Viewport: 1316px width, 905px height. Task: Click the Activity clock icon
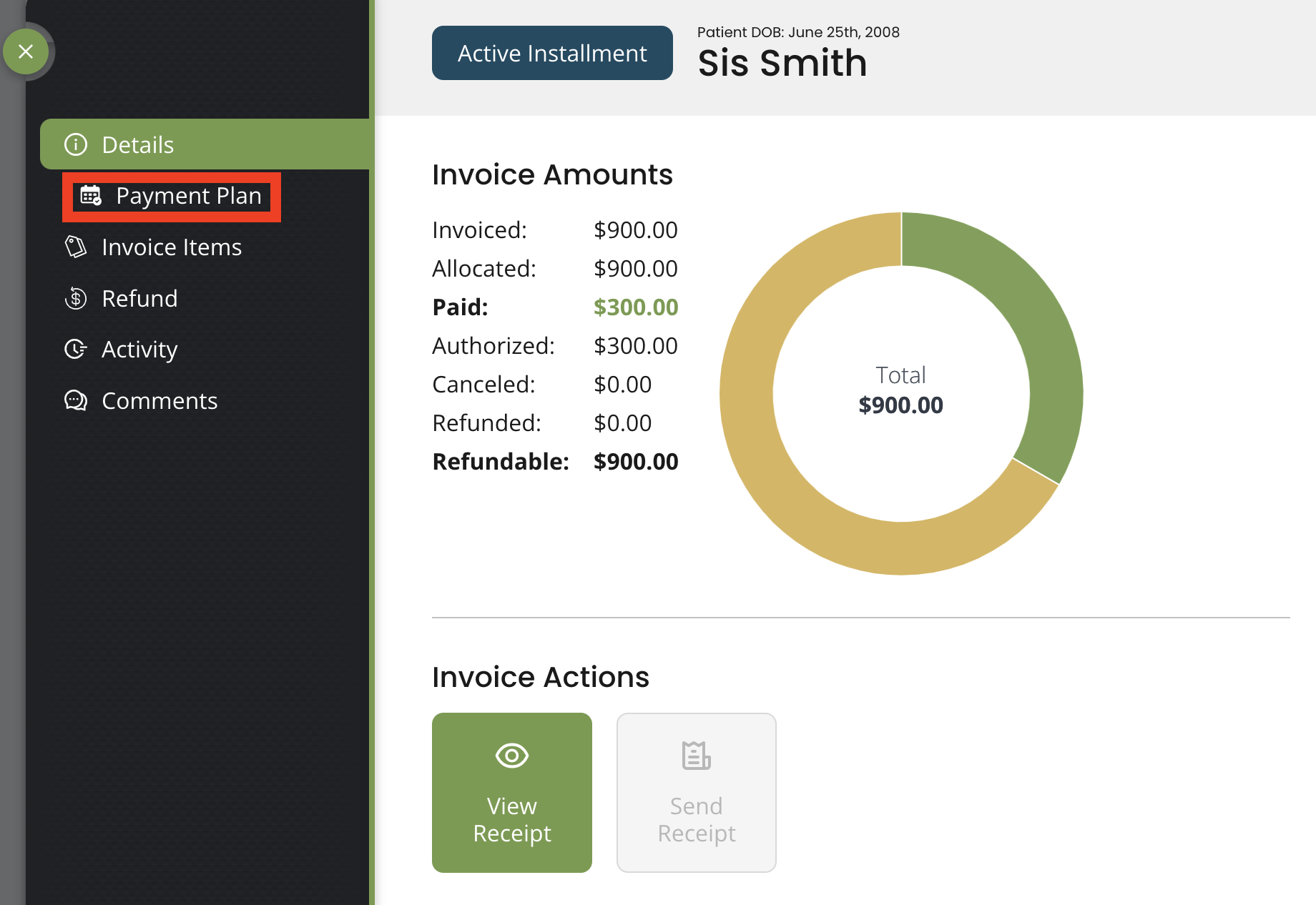click(x=76, y=349)
